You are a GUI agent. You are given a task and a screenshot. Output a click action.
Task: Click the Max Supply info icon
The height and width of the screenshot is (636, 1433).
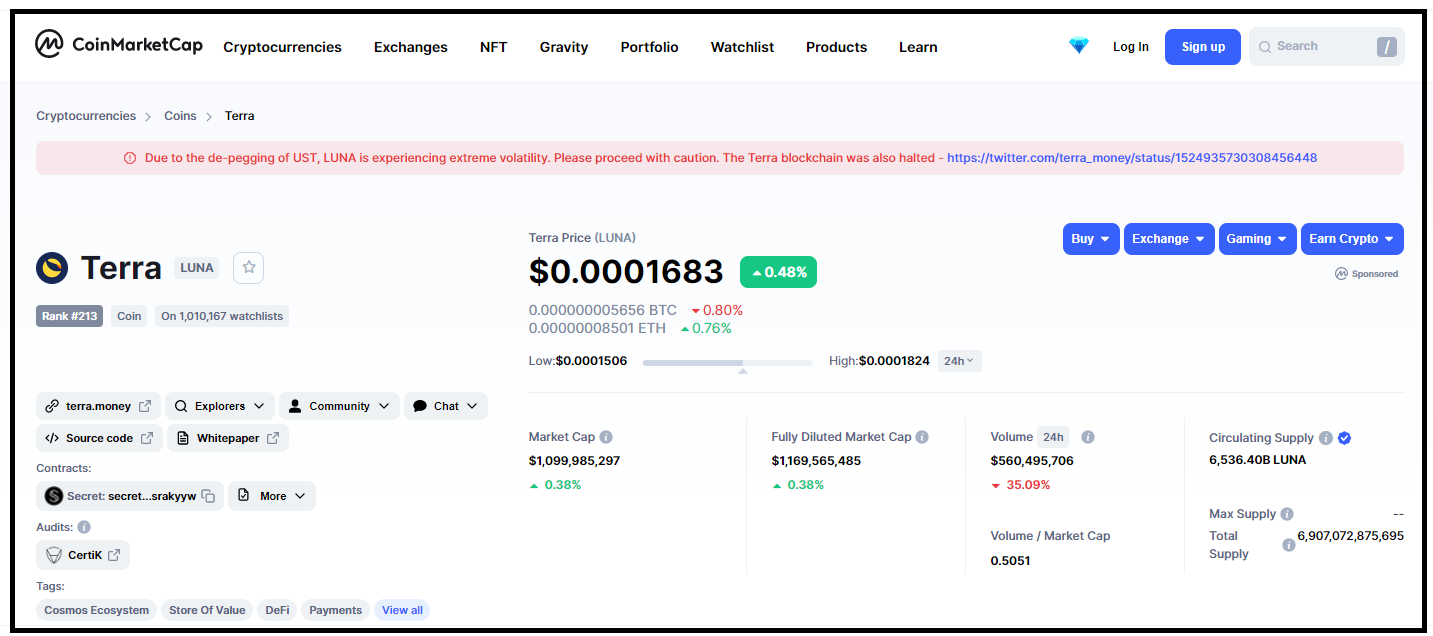click(x=1287, y=514)
